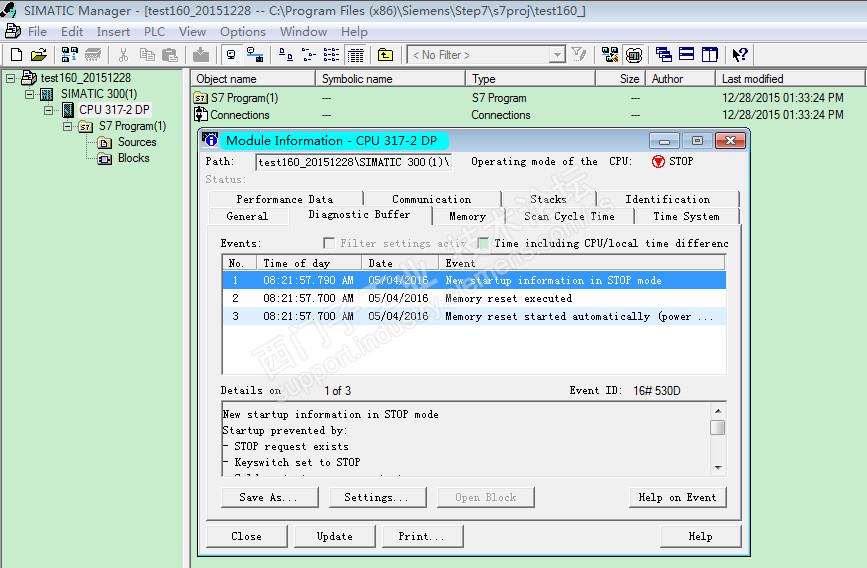Viewport: 867px width, 568px height.
Task: Click the filter funnel icon
Action: click(579, 54)
